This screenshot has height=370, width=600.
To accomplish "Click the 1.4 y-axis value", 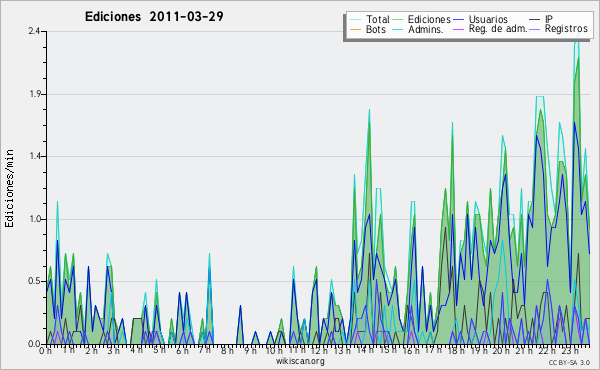I will [35, 156].
